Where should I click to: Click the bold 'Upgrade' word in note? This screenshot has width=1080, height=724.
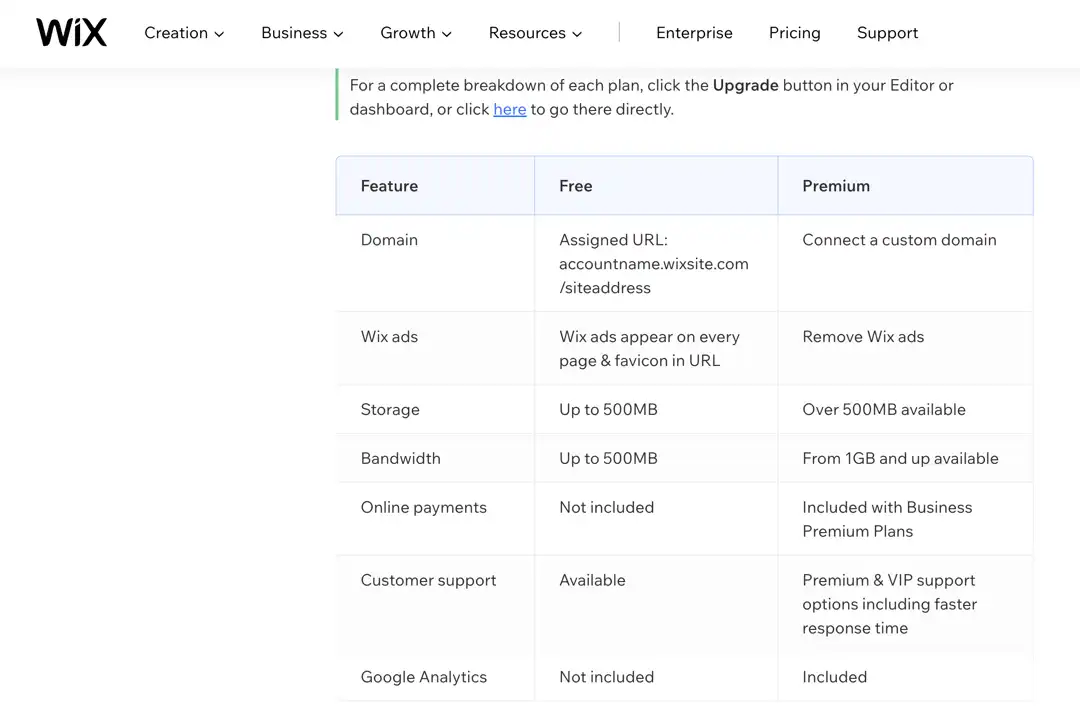point(745,85)
